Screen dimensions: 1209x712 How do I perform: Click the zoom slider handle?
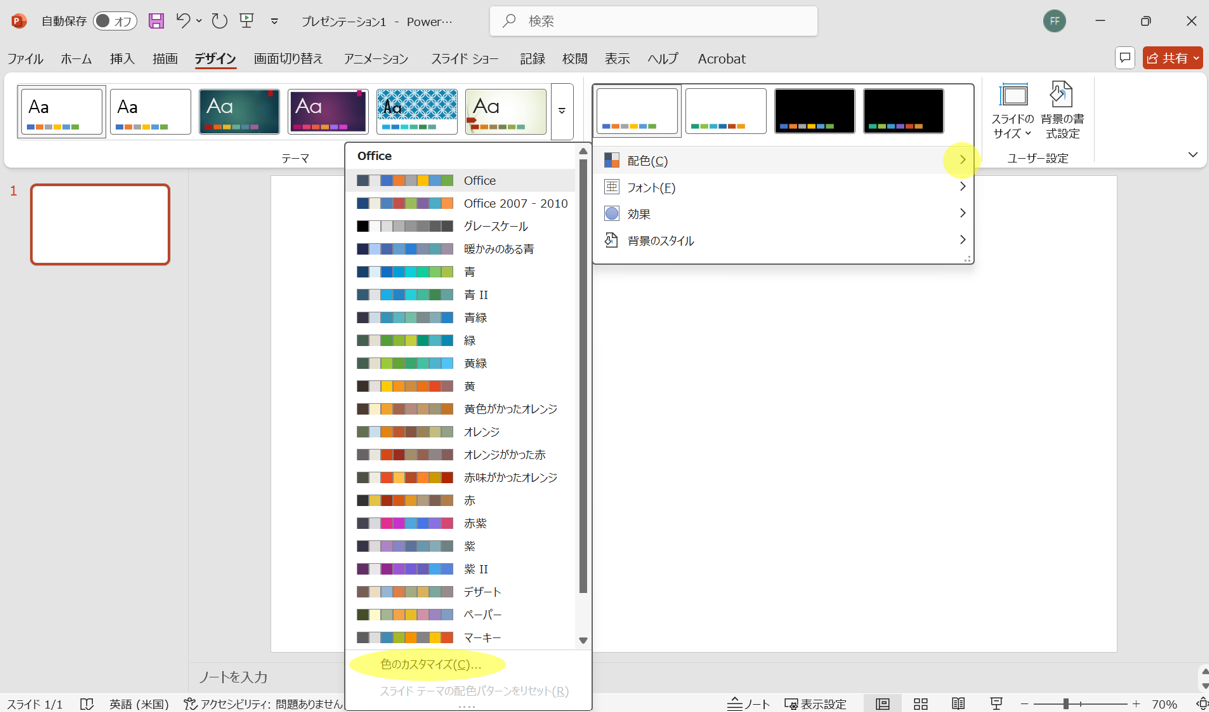coord(1066,704)
